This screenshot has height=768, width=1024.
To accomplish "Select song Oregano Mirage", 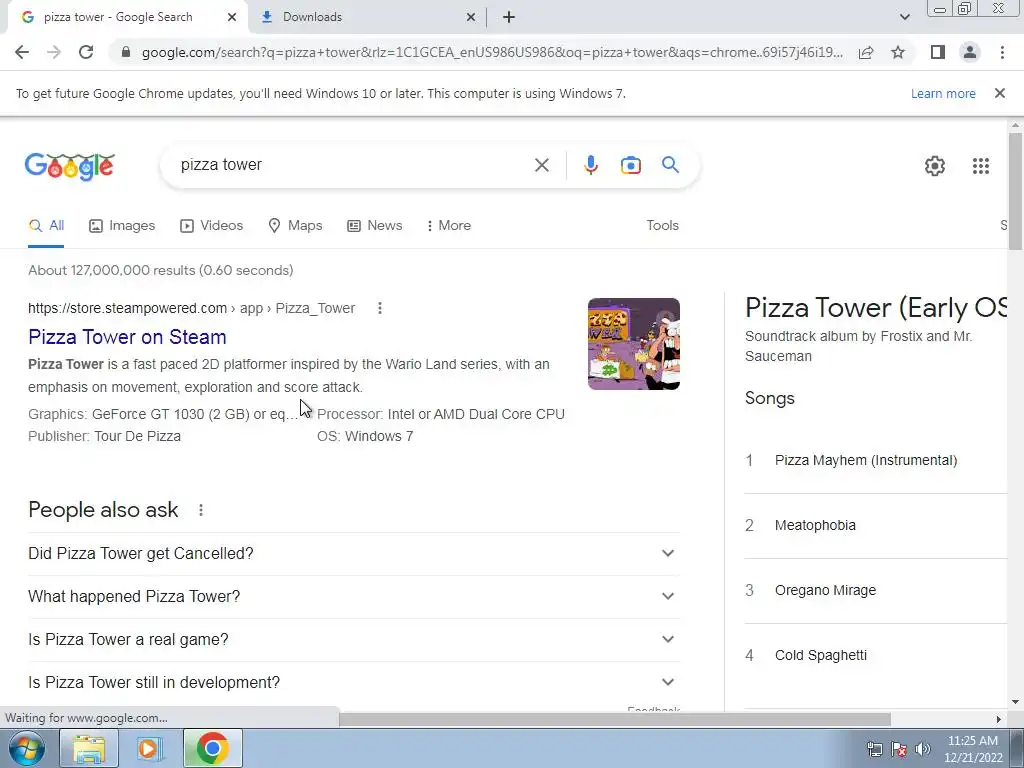I will click(x=825, y=590).
